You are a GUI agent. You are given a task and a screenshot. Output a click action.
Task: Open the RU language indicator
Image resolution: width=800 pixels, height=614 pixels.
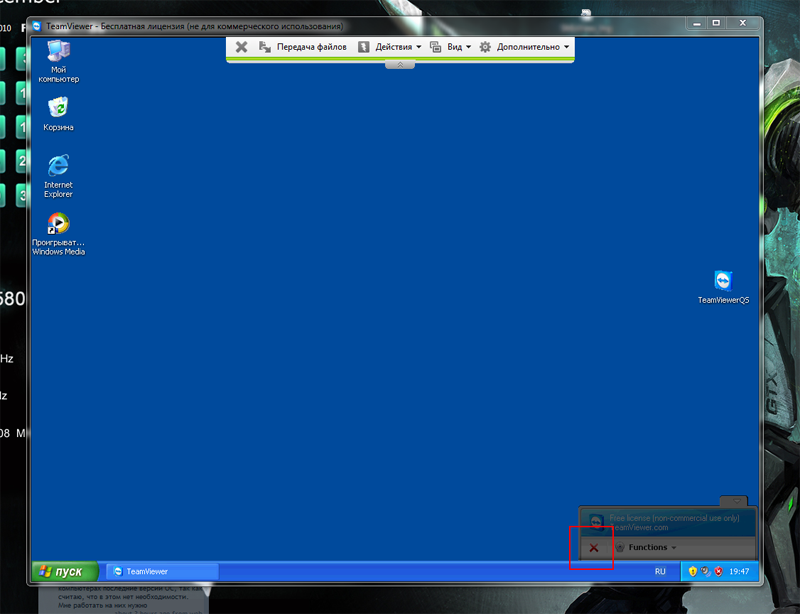[660, 572]
